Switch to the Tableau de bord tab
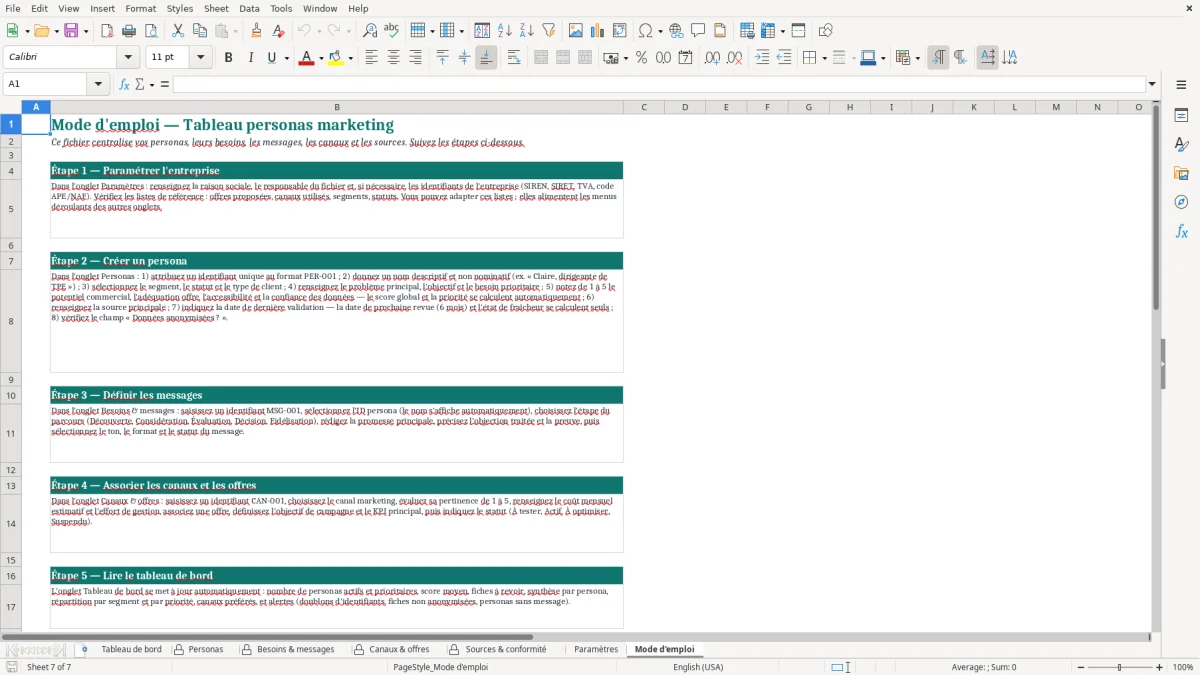Screen dimensions: 1200x675 click(x=131, y=650)
